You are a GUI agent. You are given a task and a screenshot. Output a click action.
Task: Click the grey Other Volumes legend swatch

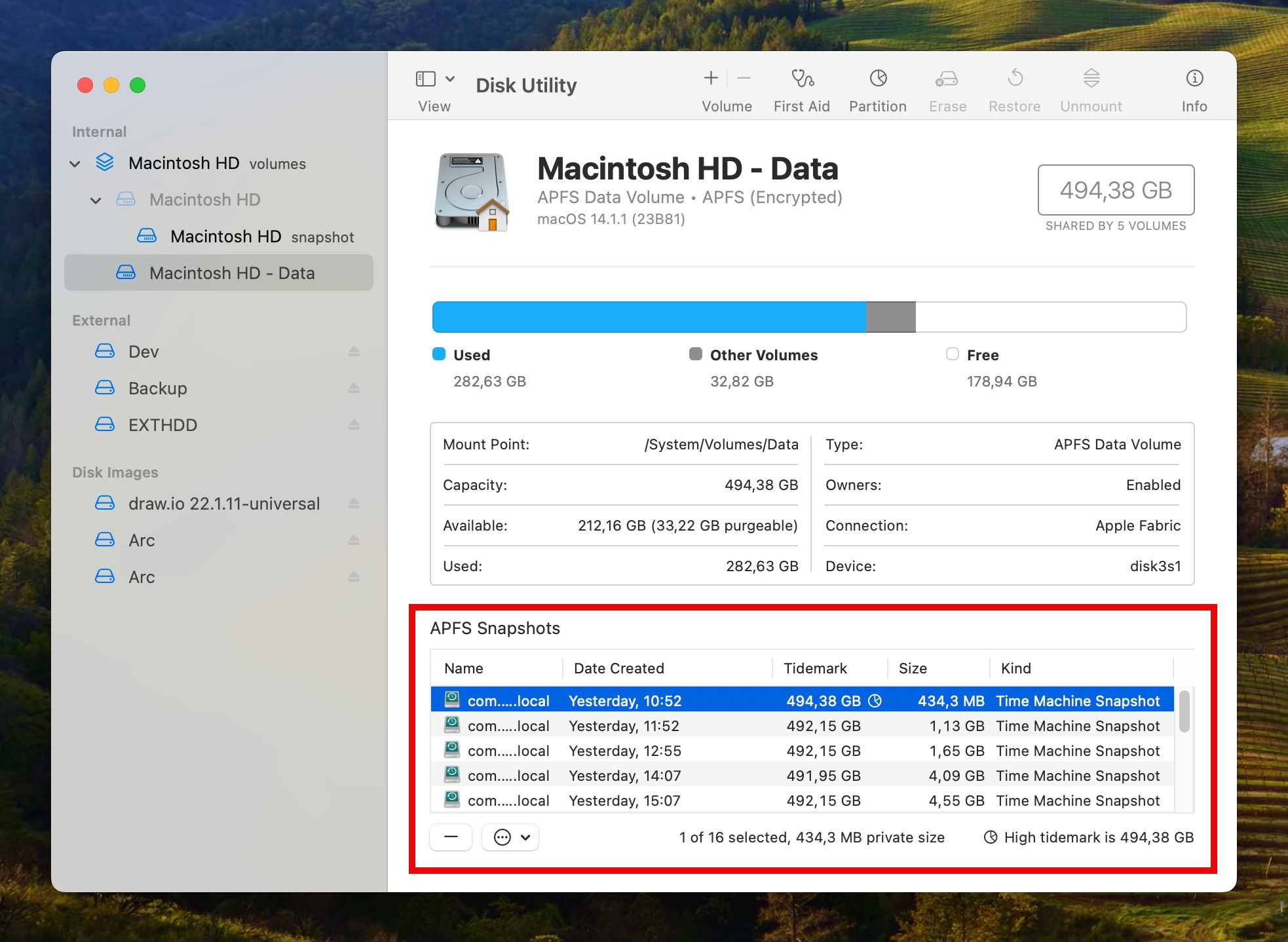coord(696,354)
